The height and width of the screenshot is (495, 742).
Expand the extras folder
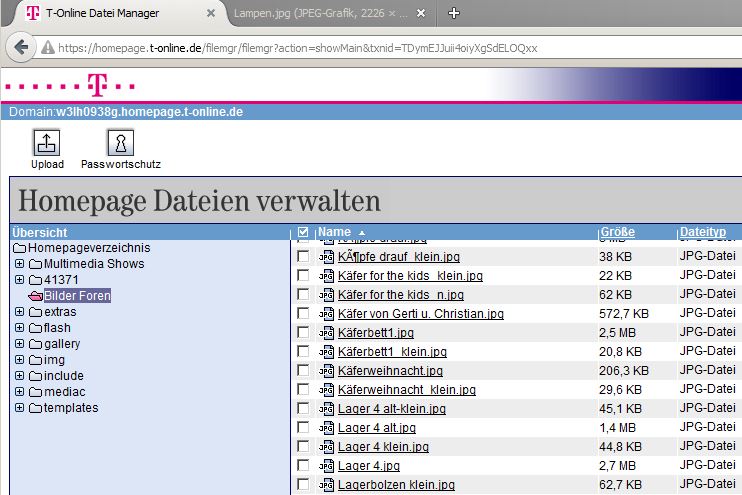(x=19, y=312)
